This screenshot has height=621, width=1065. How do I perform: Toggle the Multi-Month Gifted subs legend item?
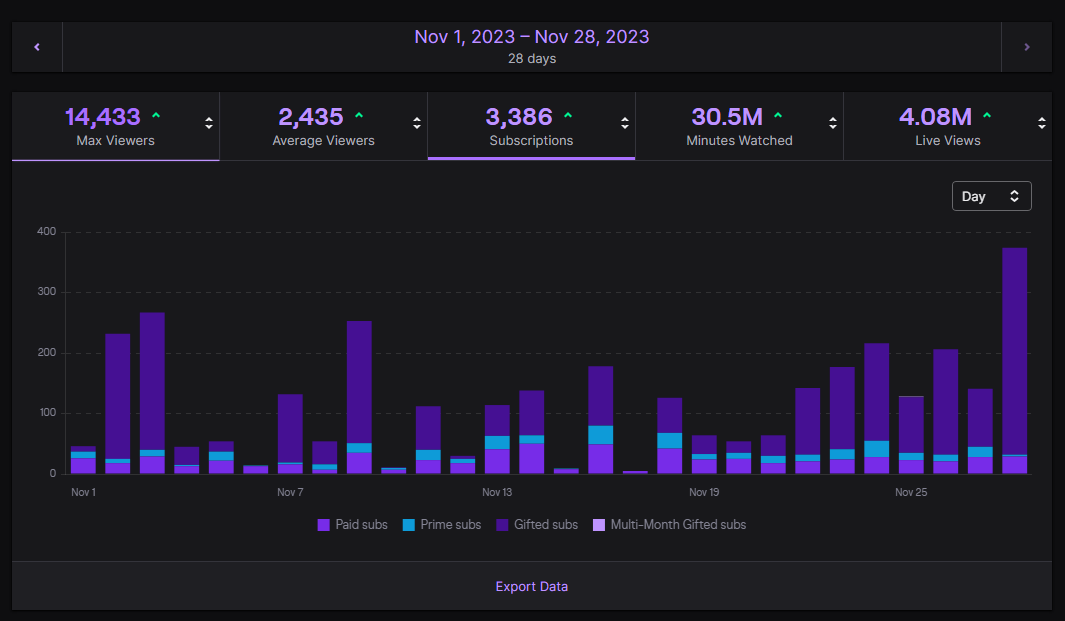click(x=669, y=524)
